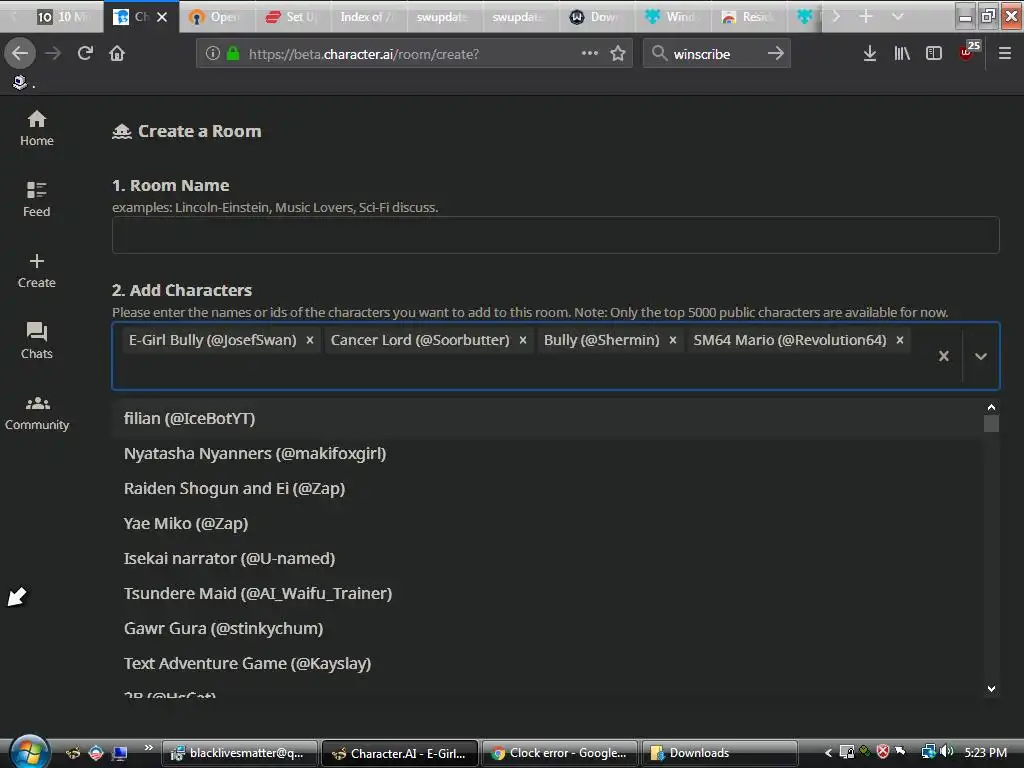Switch to the '10 Mi' browser tab
This screenshot has width=1024, height=768.
click(63, 17)
